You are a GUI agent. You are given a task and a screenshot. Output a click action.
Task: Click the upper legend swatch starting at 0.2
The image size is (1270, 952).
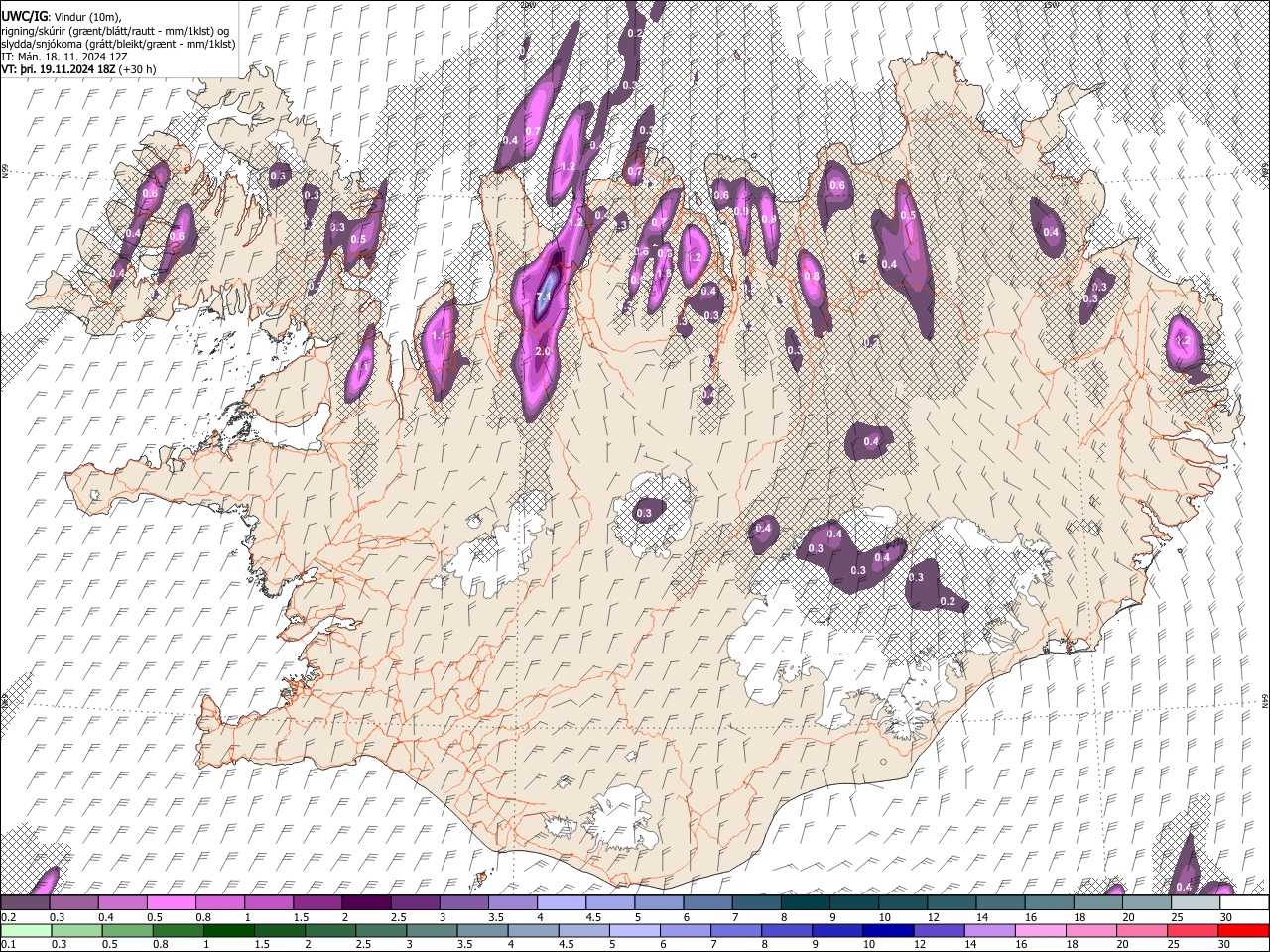[25, 903]
